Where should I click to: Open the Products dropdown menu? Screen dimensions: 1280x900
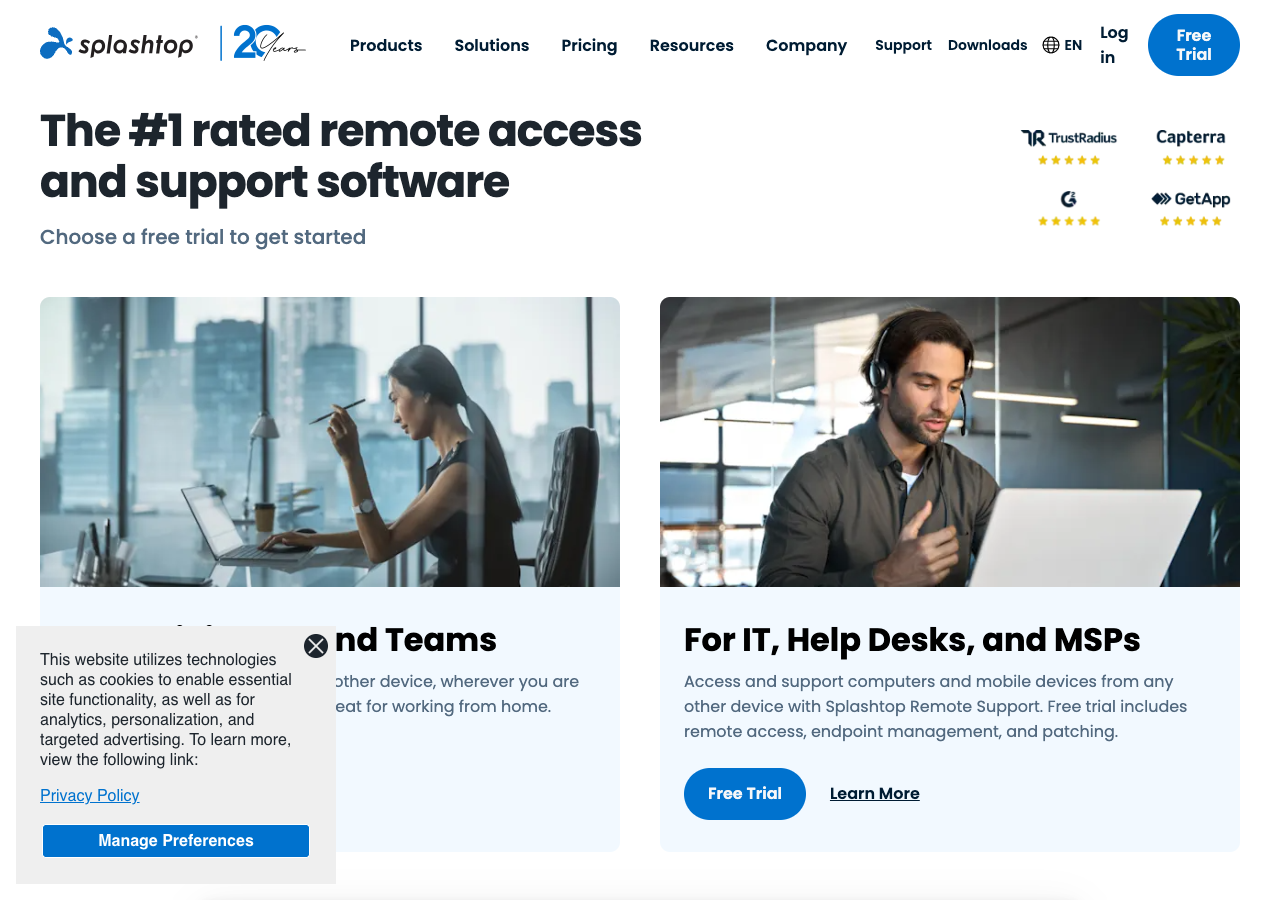[386, 45]
